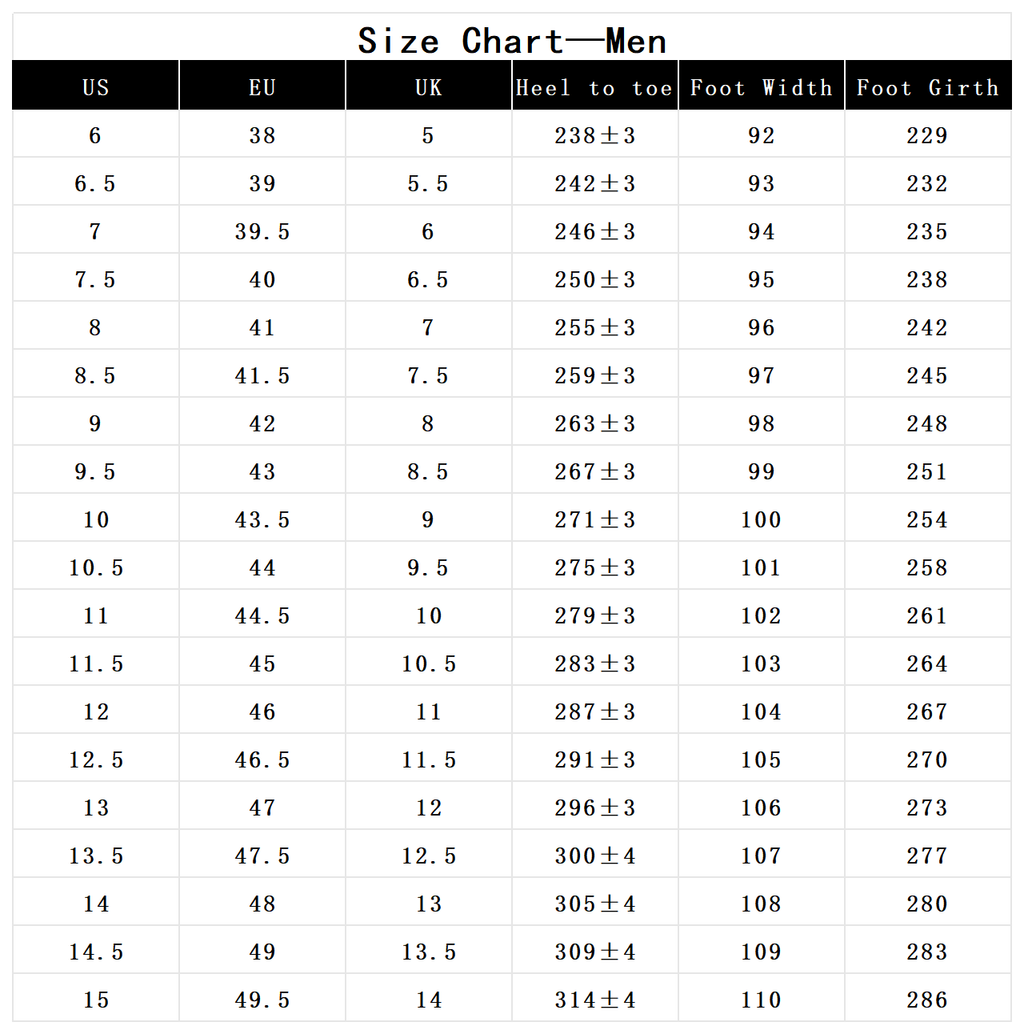Click the 255±3 heel to toe value
Screen dimensions: 1024x1034
pyautogui.click(x=595, y=326)
